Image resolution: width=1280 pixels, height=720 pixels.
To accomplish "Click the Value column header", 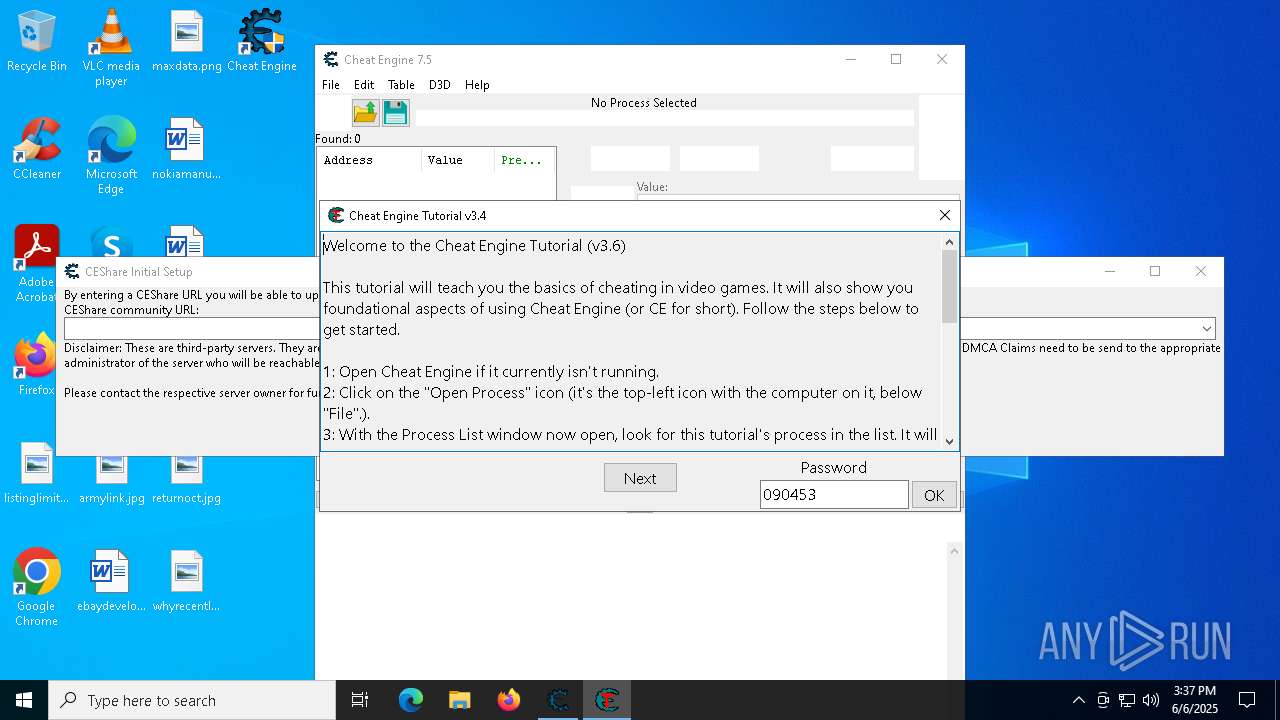I will pyautogui.click(x=458, y=160).
